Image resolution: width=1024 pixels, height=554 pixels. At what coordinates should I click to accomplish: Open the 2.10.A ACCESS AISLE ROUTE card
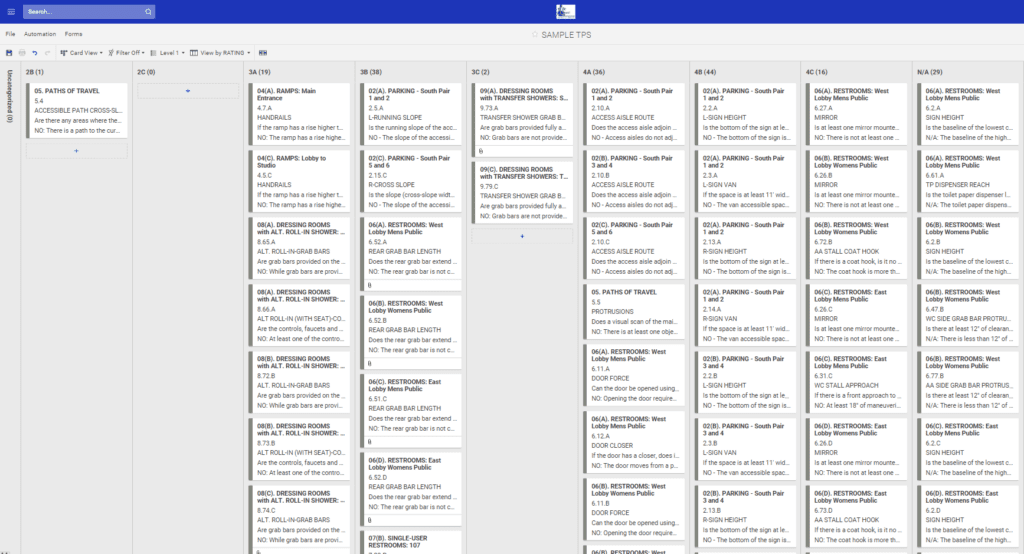pyautogui.click(x=634, y=114)
